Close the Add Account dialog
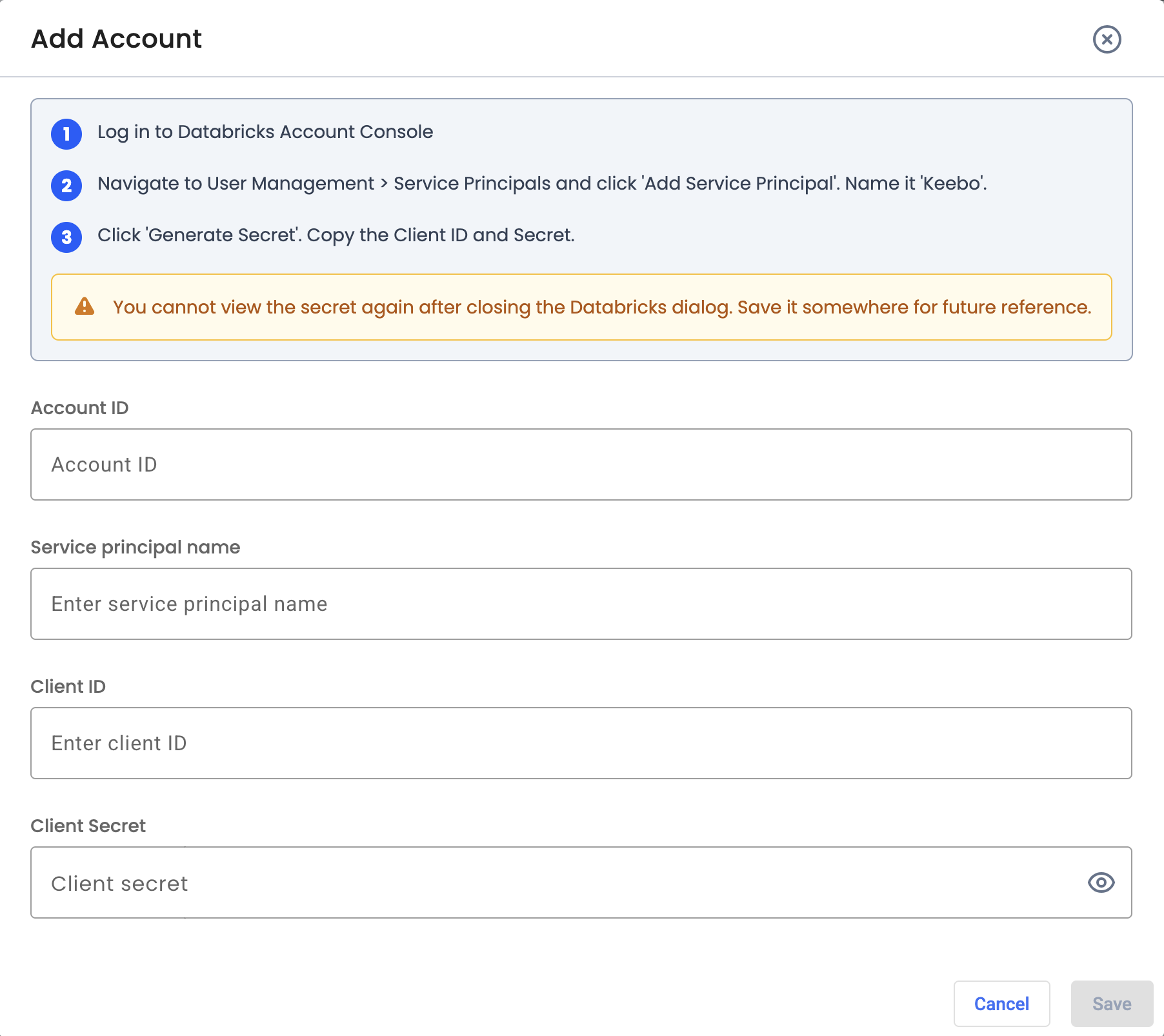 coord(1107,39)
